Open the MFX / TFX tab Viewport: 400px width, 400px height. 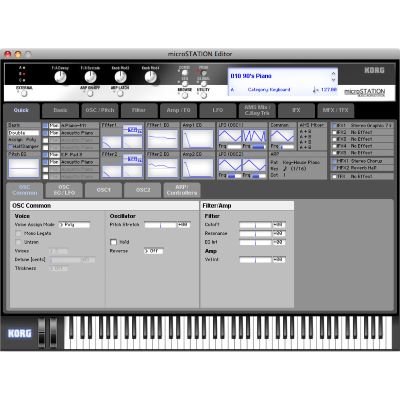[335, 110]
